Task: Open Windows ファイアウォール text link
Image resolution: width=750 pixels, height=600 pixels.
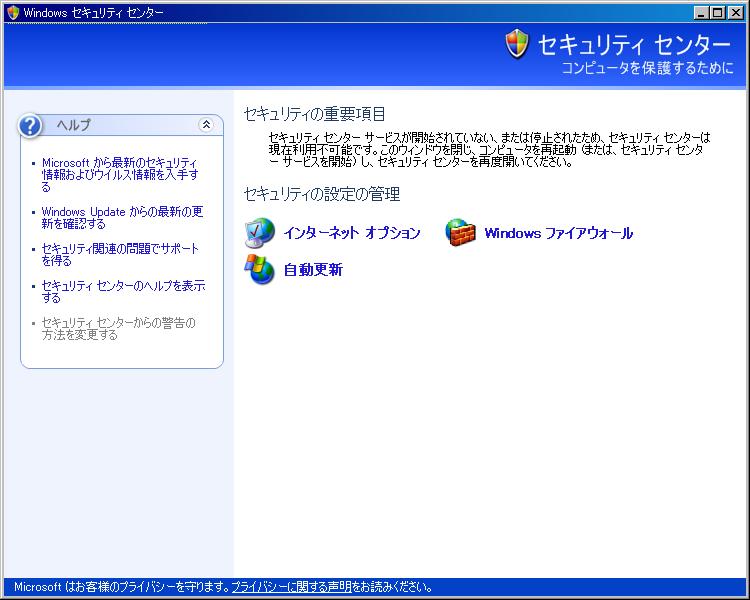Action: point(558,233)
